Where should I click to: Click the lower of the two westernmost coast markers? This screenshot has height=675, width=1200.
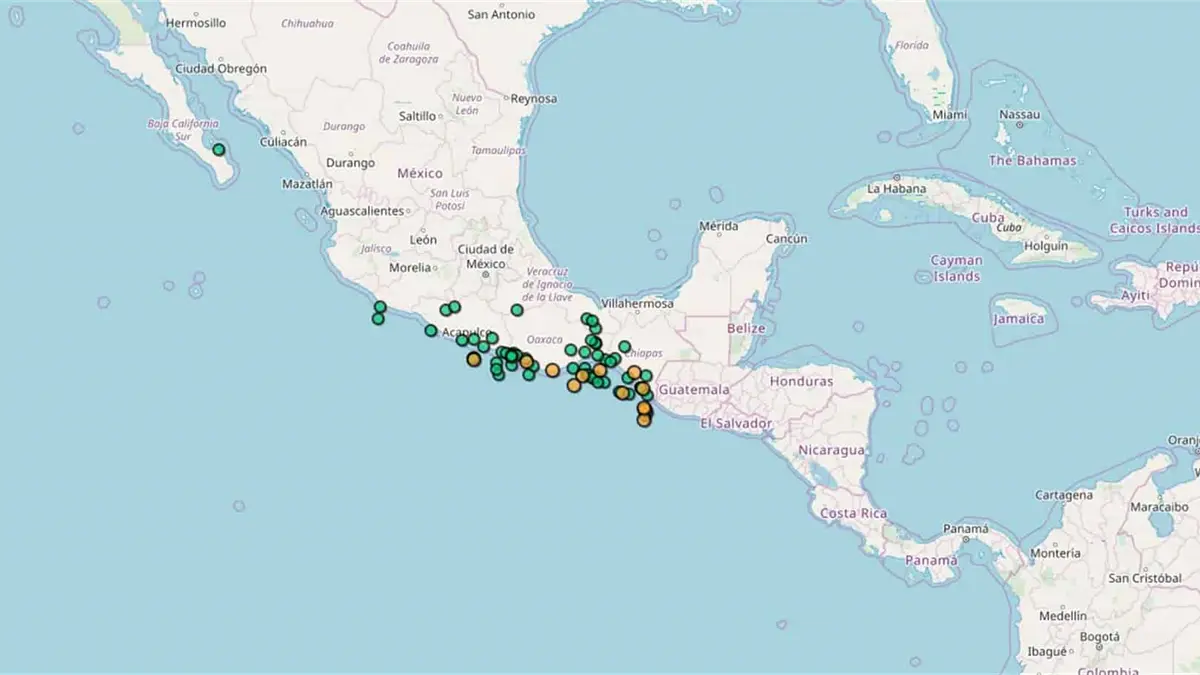click(x=378, y=319)
